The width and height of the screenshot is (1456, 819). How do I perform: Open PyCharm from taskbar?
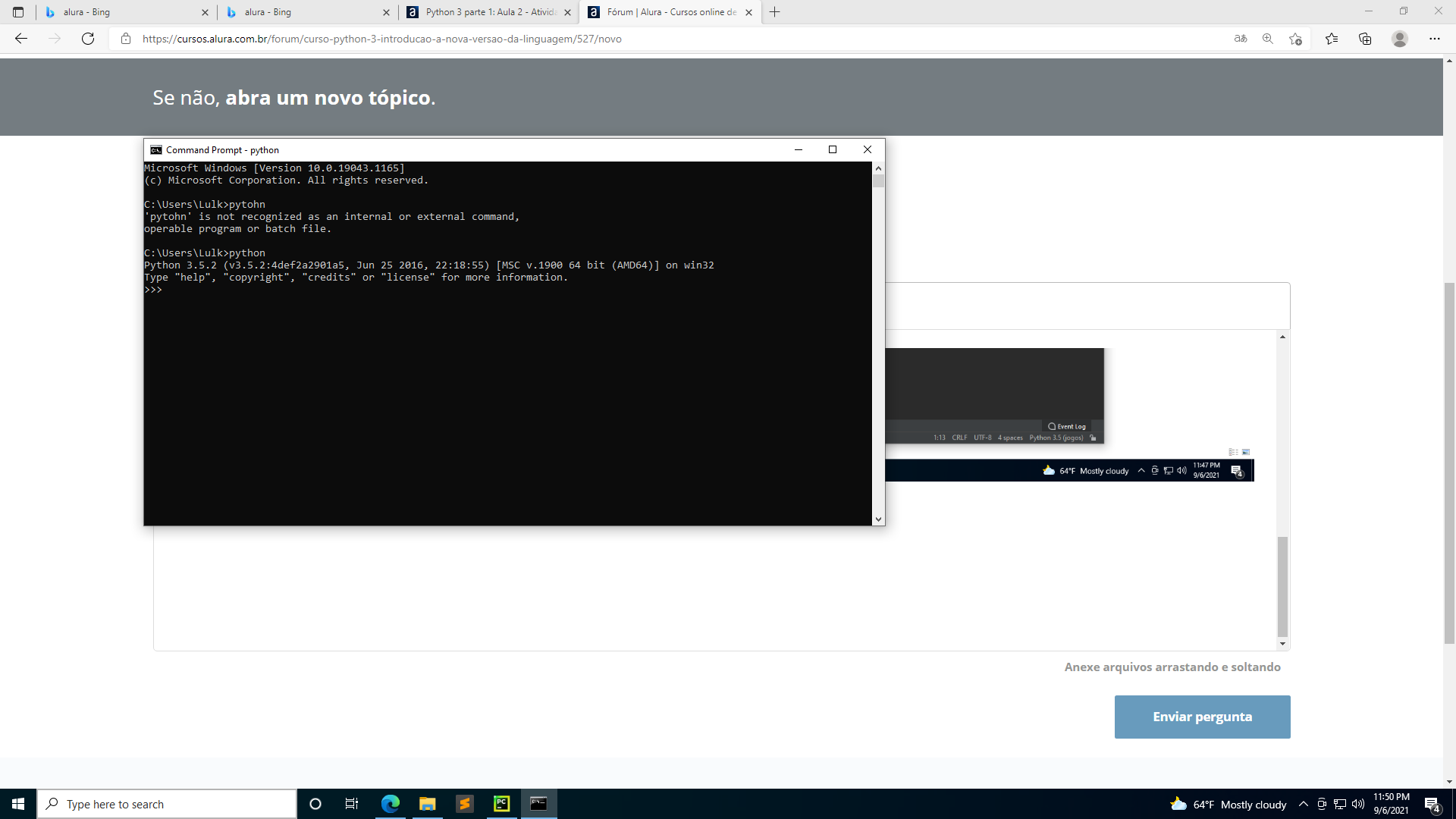pyautogui.click(x=501, y=804)
